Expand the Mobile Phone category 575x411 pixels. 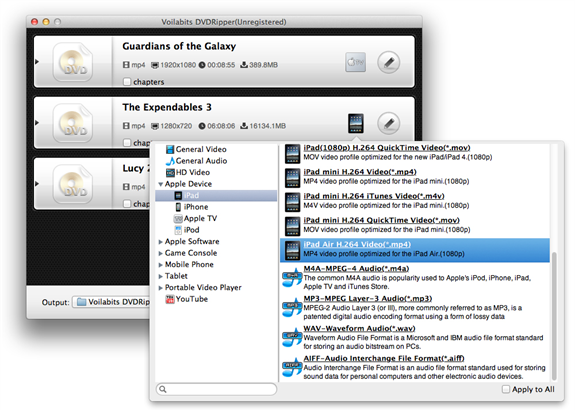[x=160, y=265]
